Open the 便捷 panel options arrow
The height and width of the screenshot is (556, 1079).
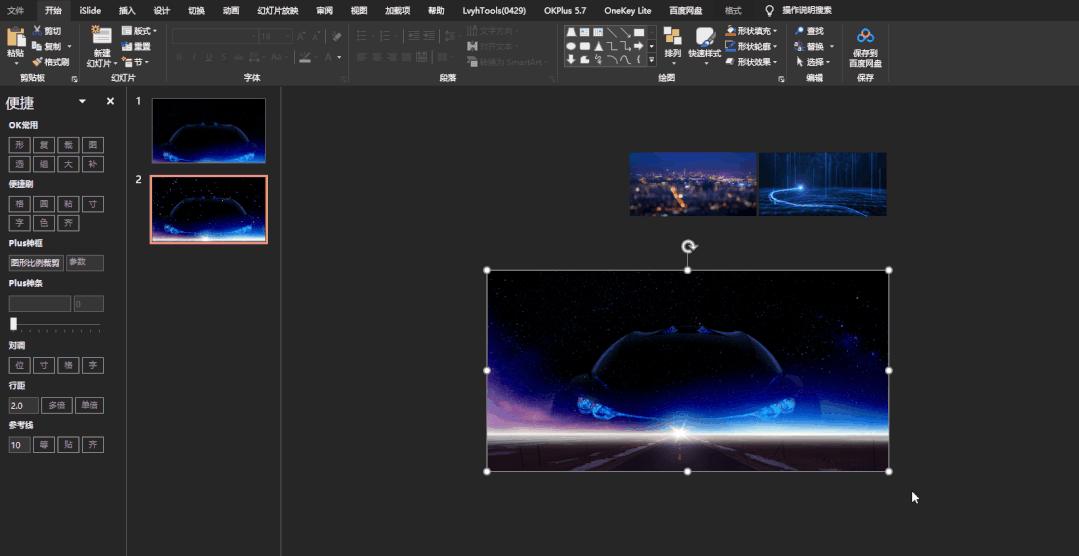tap(82, 102)
